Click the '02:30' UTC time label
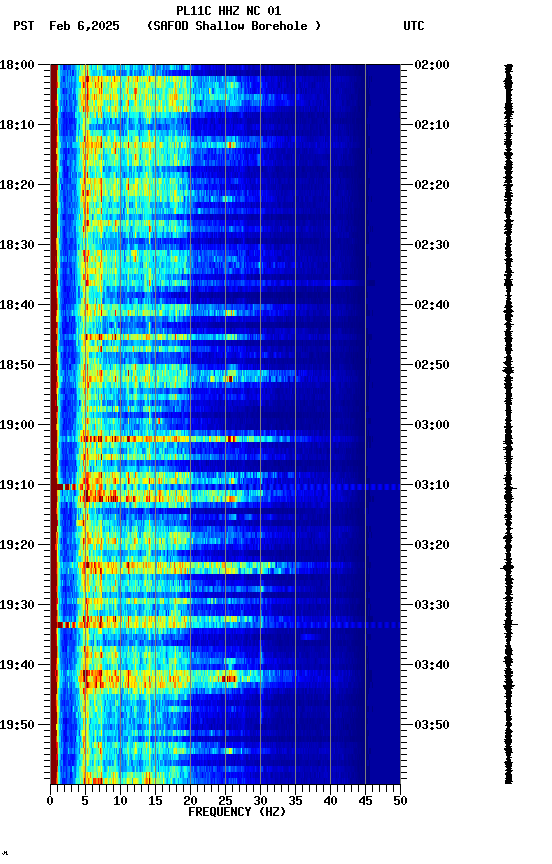Image resolution: width=552 pixels, height=864 pixels. tap(432, 245)
